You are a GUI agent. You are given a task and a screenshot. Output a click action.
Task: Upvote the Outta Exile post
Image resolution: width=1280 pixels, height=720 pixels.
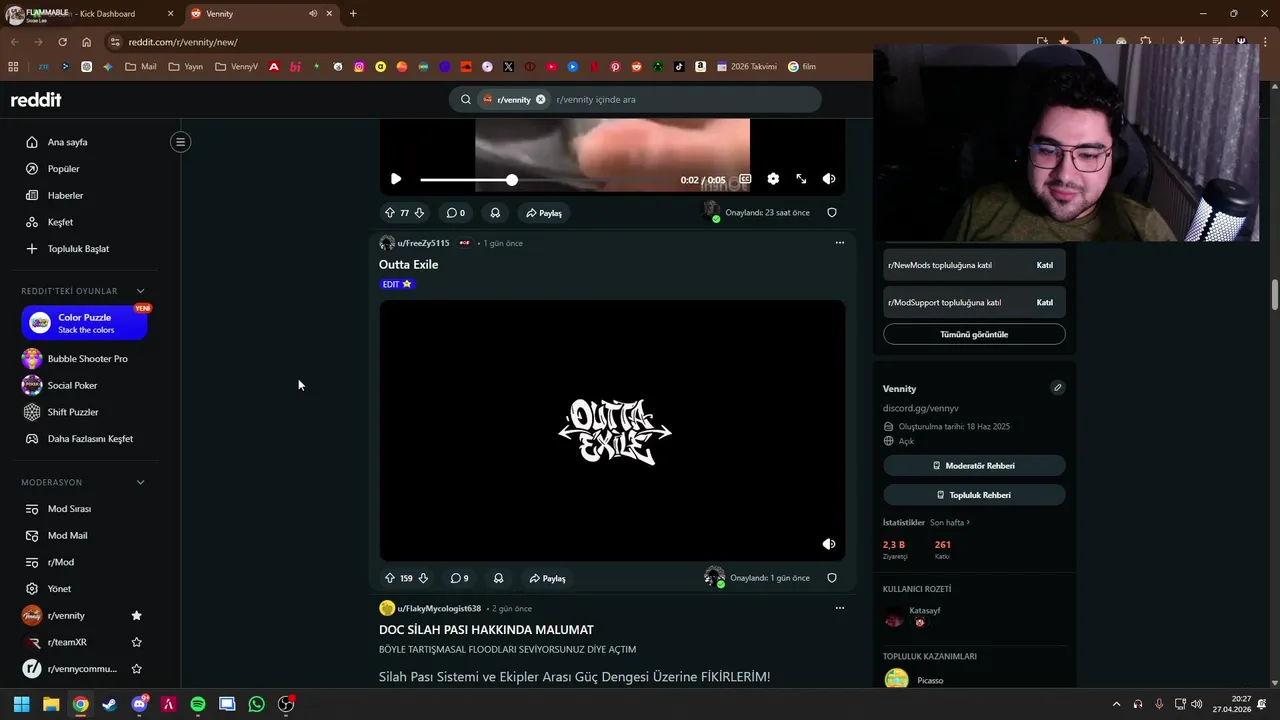click(390, 578)
